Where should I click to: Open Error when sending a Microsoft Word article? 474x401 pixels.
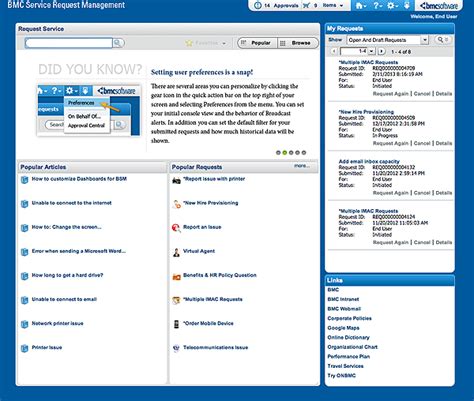[x=78, y=251]
